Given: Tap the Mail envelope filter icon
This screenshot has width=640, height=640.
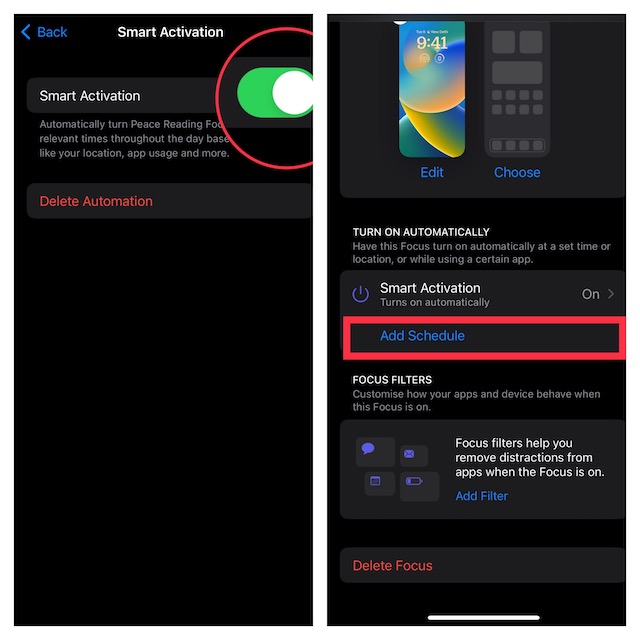Looking at the screenshot, I should pos(409,454).
